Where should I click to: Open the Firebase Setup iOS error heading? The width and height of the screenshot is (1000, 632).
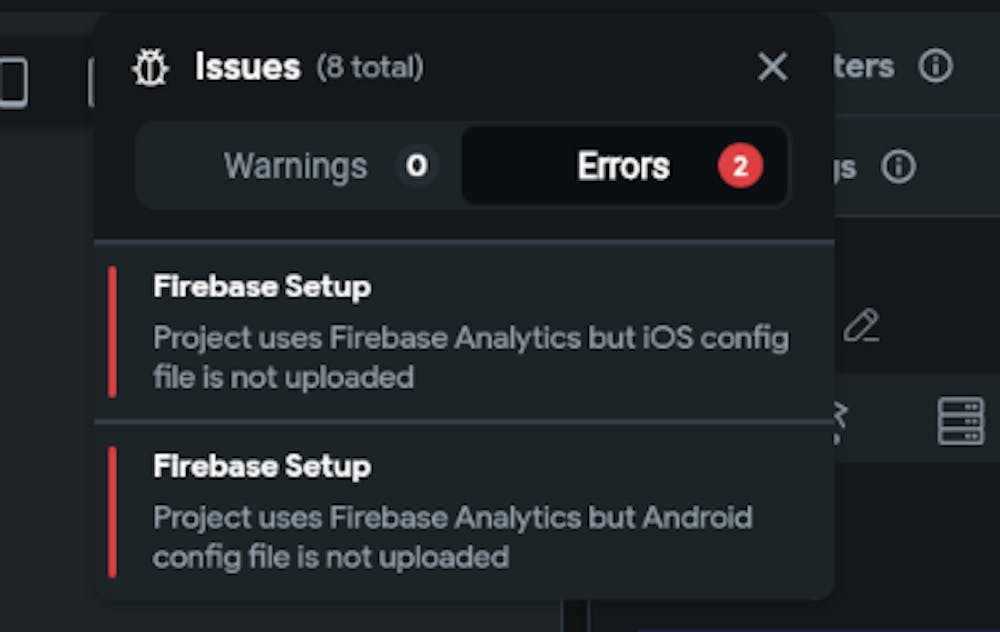[x=262, y=287]
